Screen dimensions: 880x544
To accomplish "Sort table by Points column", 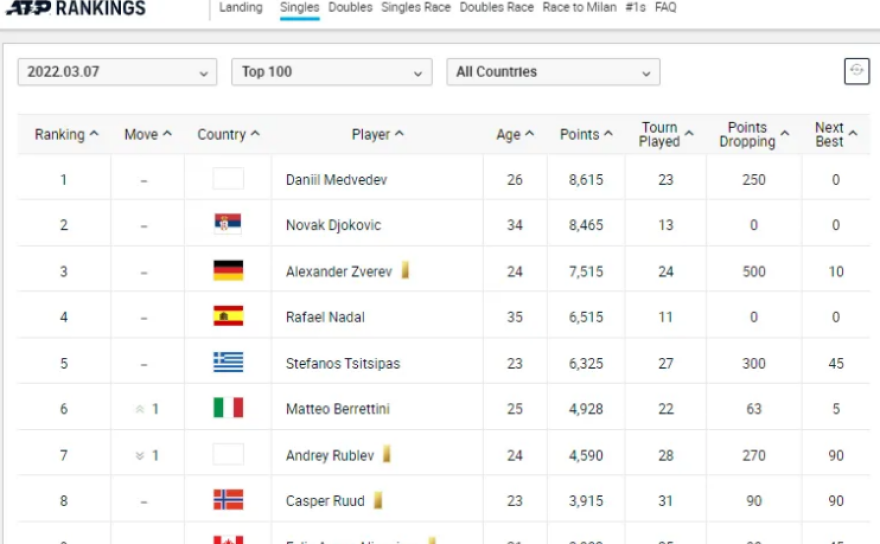I will point(586,134).
